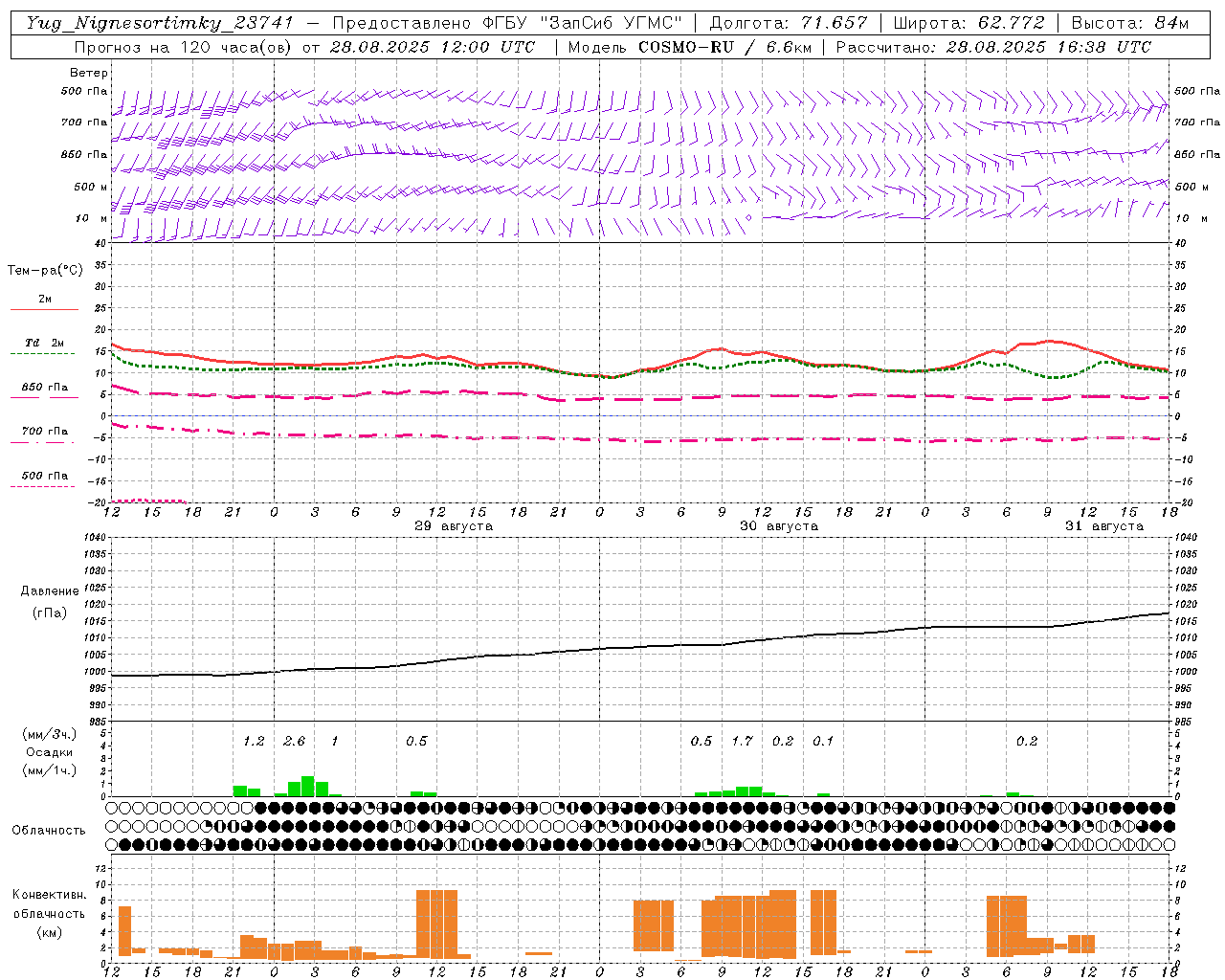Click the 30 августа date label
Screen dimensions: 1225x980
pos(779,526)
